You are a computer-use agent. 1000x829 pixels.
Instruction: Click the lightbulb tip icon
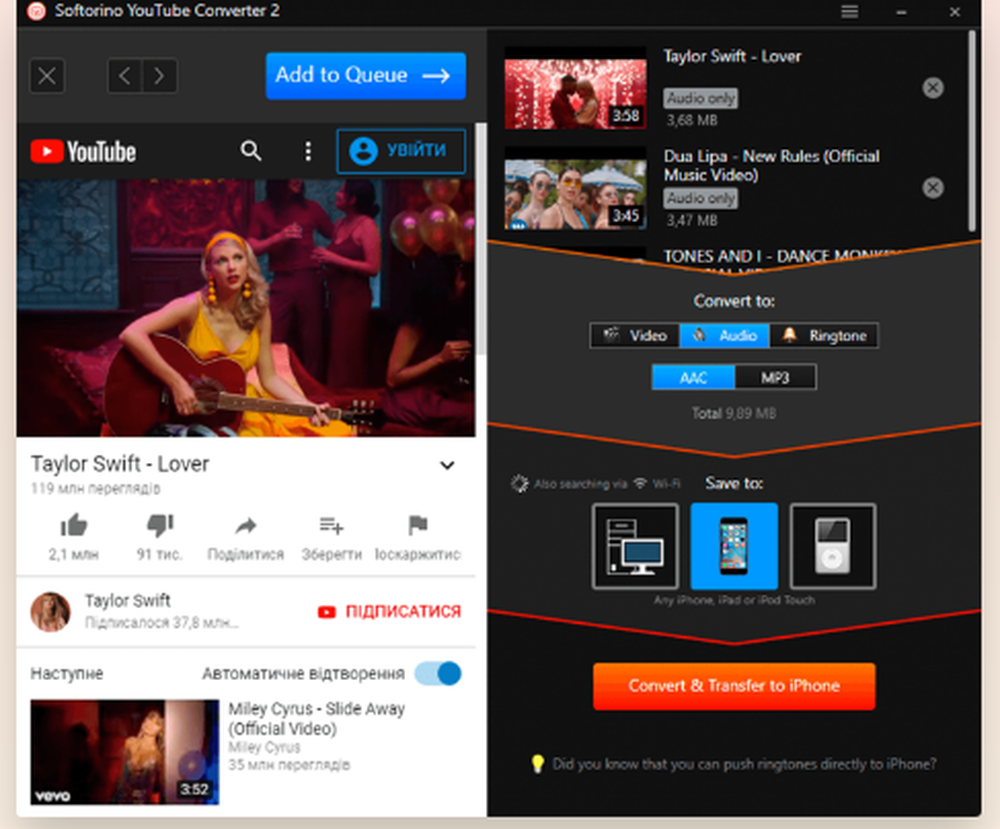(x=538, y=764)
